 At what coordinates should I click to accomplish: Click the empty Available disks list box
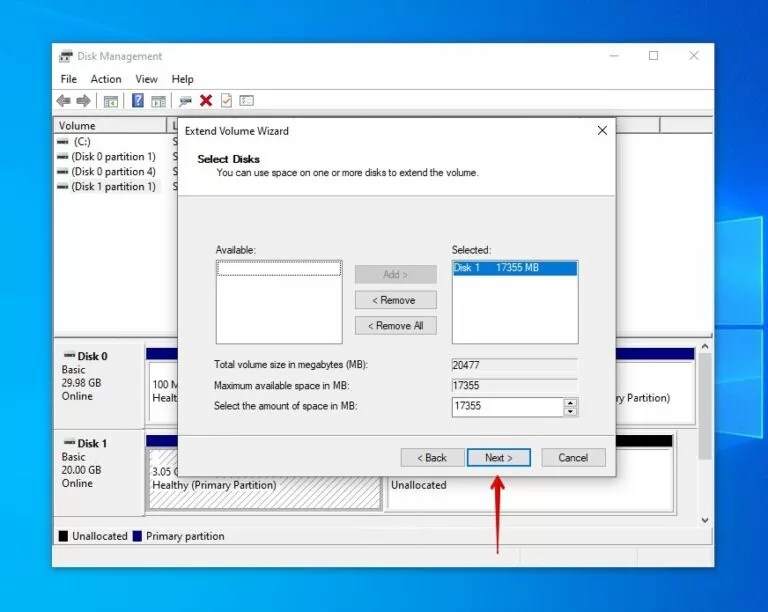tap(279, 302)
